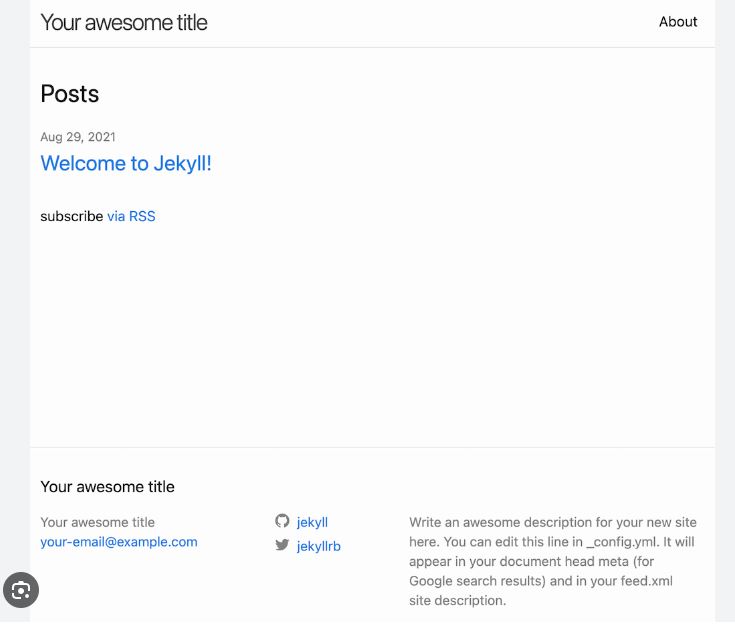
Task: Open the jekyllrb Twitter profile link
Action: coord(319,546)
